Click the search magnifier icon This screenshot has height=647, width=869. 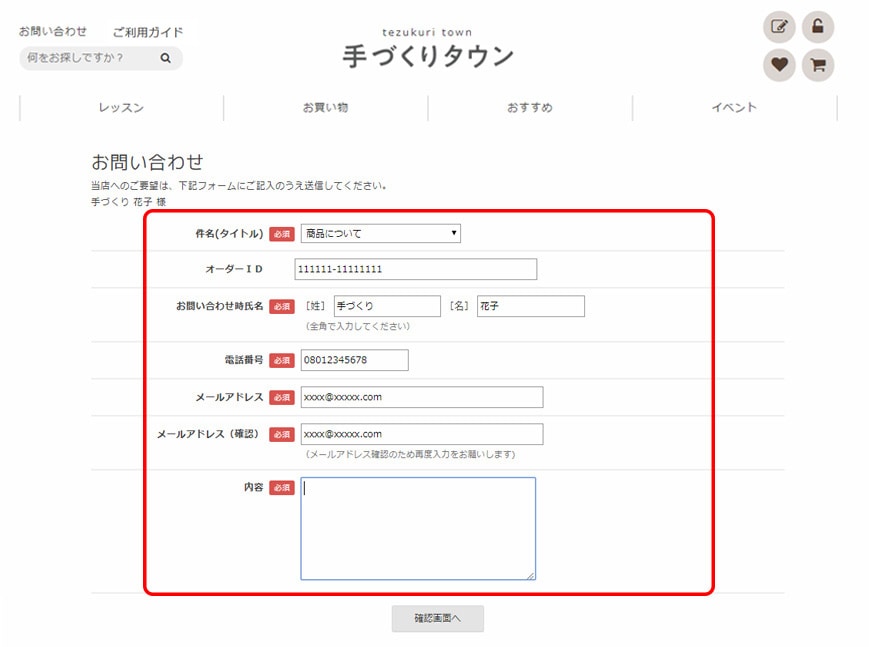[x=166, y=58]
